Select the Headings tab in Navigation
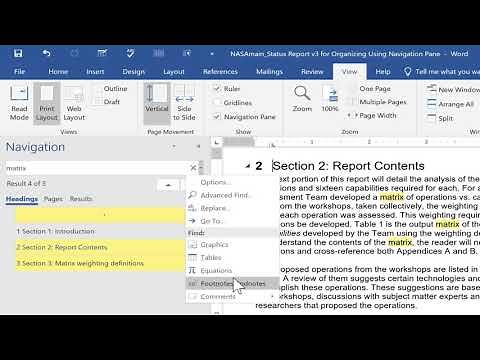Viewport: 480px width, 360px height. (22, 199)
